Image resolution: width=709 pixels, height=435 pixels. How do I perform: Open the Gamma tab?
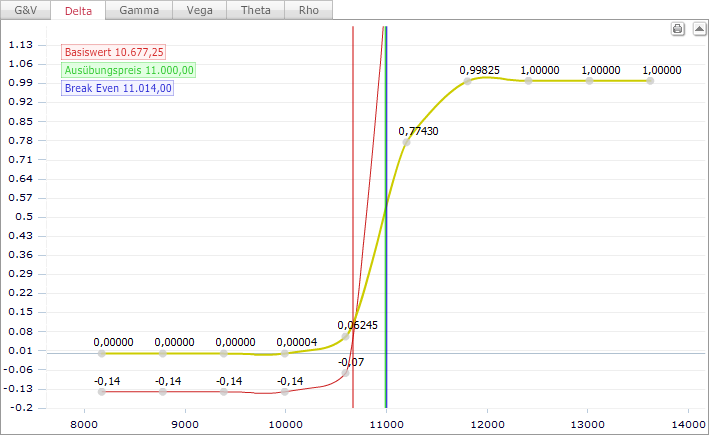point(139,10)
